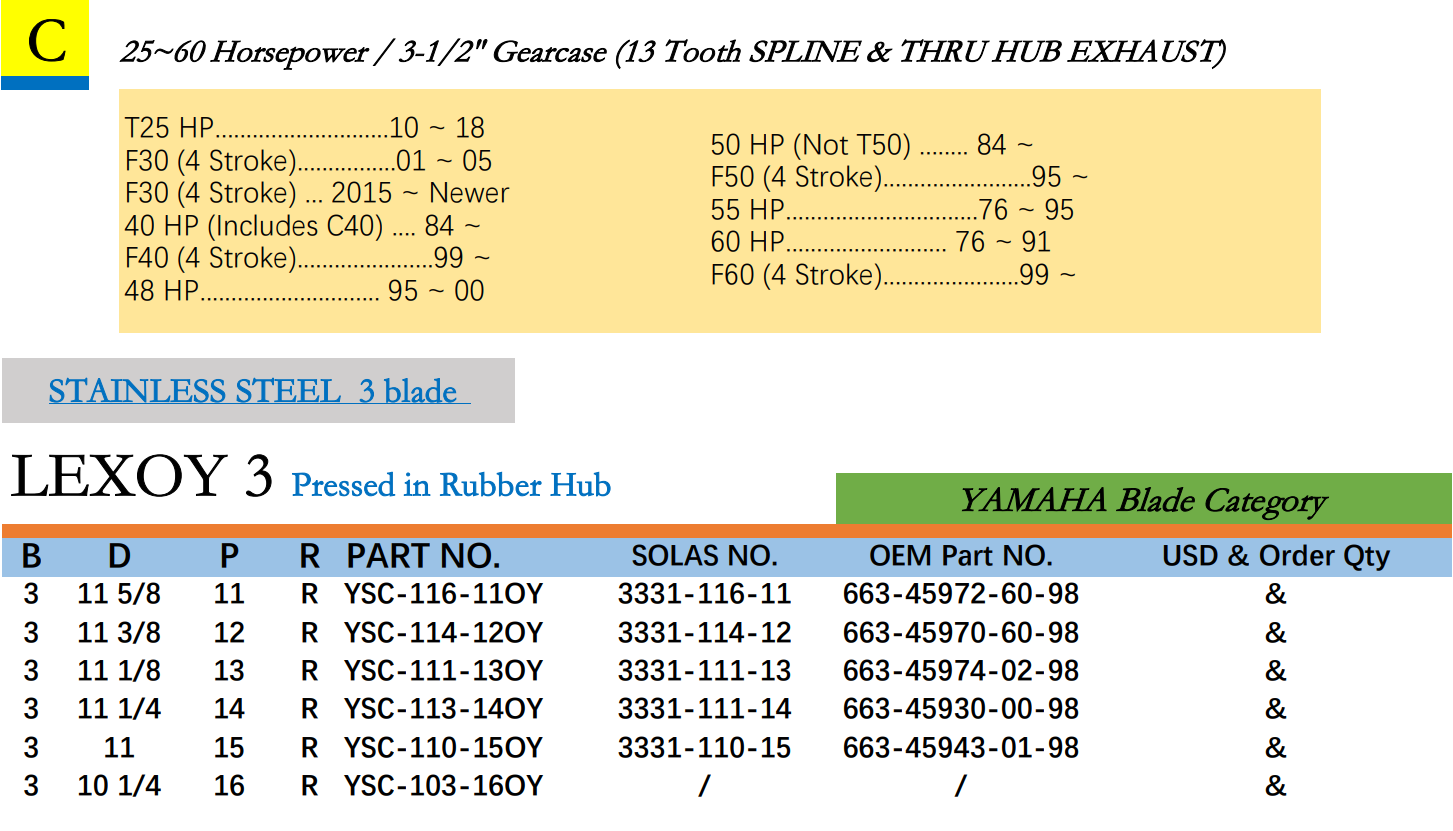Click the 11 1/4 diameter cell
The width and height of the screenshot is (1453, 831).
(x=119, y=709)
